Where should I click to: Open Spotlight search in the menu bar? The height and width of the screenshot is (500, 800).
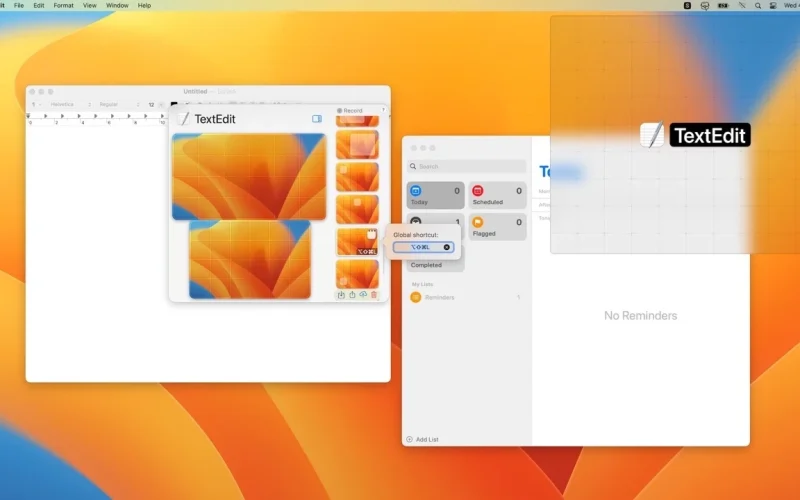click(x=758, y=5)
